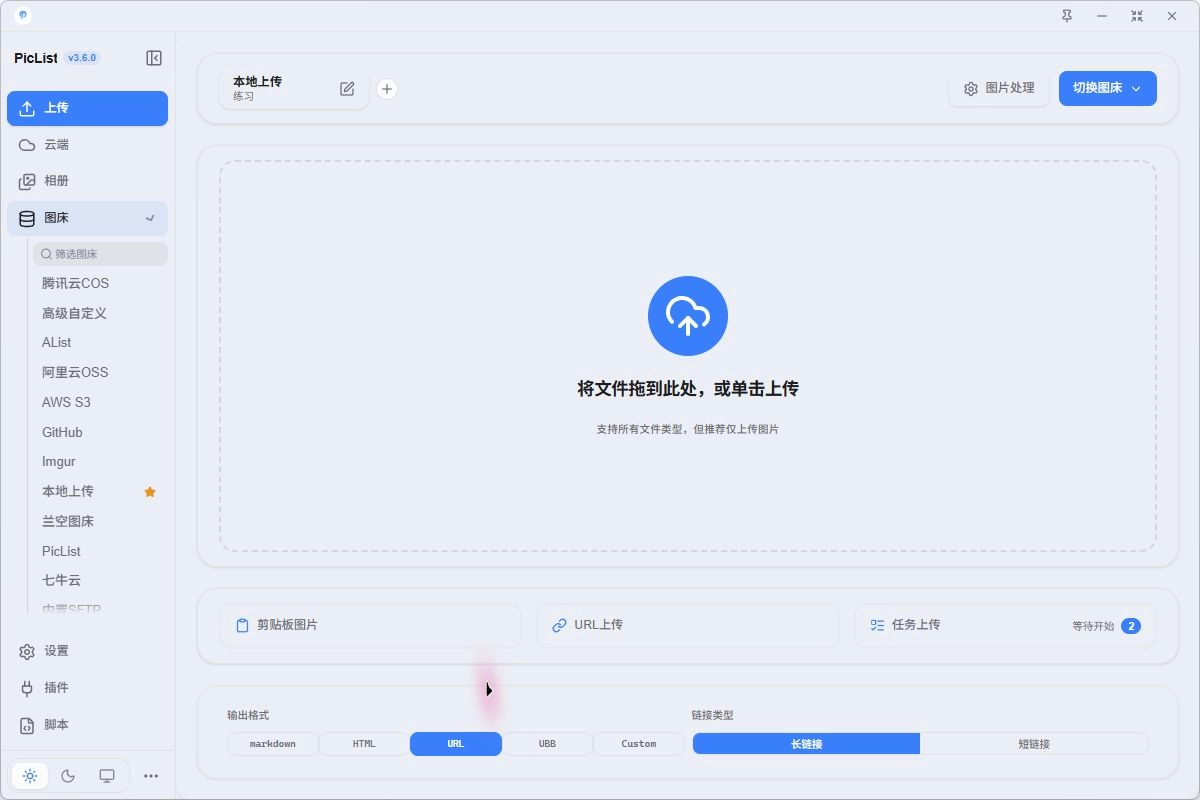This screenshot has width=1200, height=800.
Task: Select UBB output format
Action: pos(547,744)
